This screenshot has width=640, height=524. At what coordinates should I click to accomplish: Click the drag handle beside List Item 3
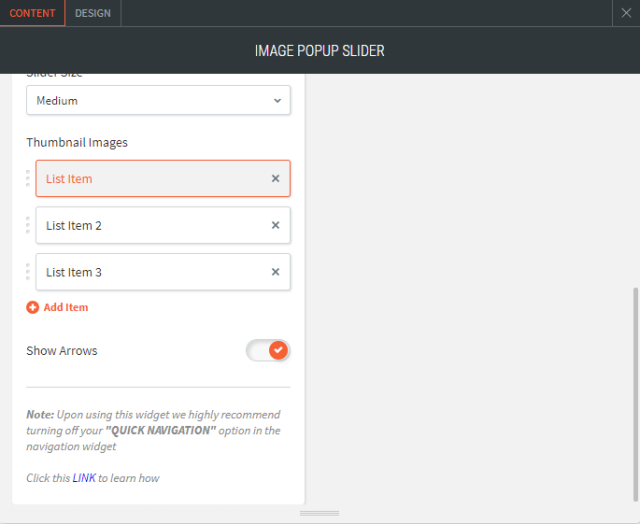point(28,272)
